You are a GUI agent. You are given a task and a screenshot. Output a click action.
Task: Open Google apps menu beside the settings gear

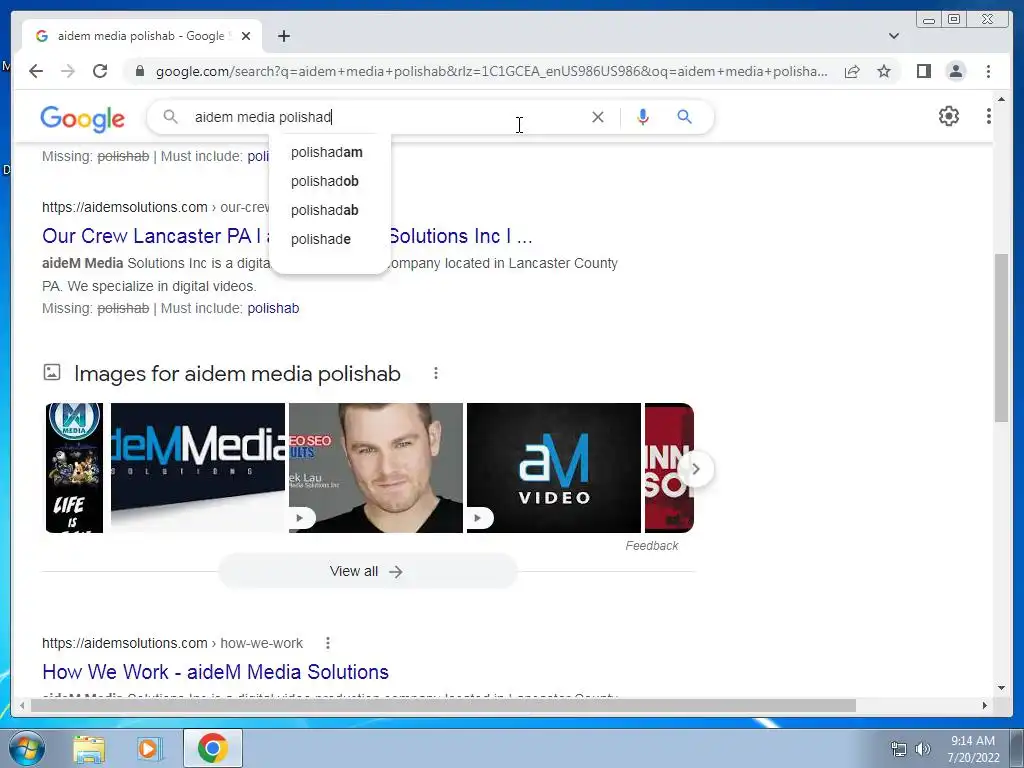[988, 116]
